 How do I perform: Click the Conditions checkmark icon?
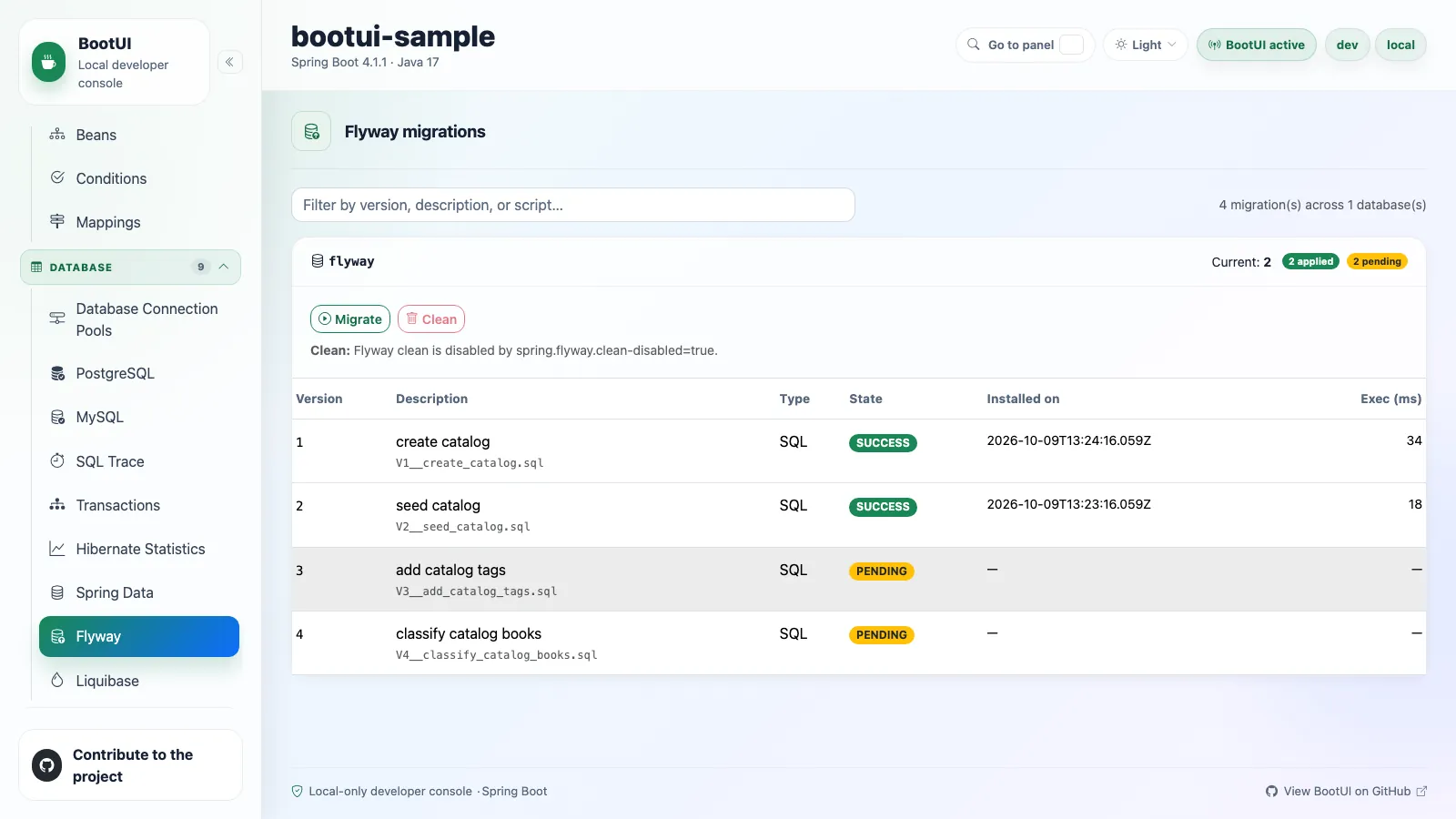pos(57,177)
